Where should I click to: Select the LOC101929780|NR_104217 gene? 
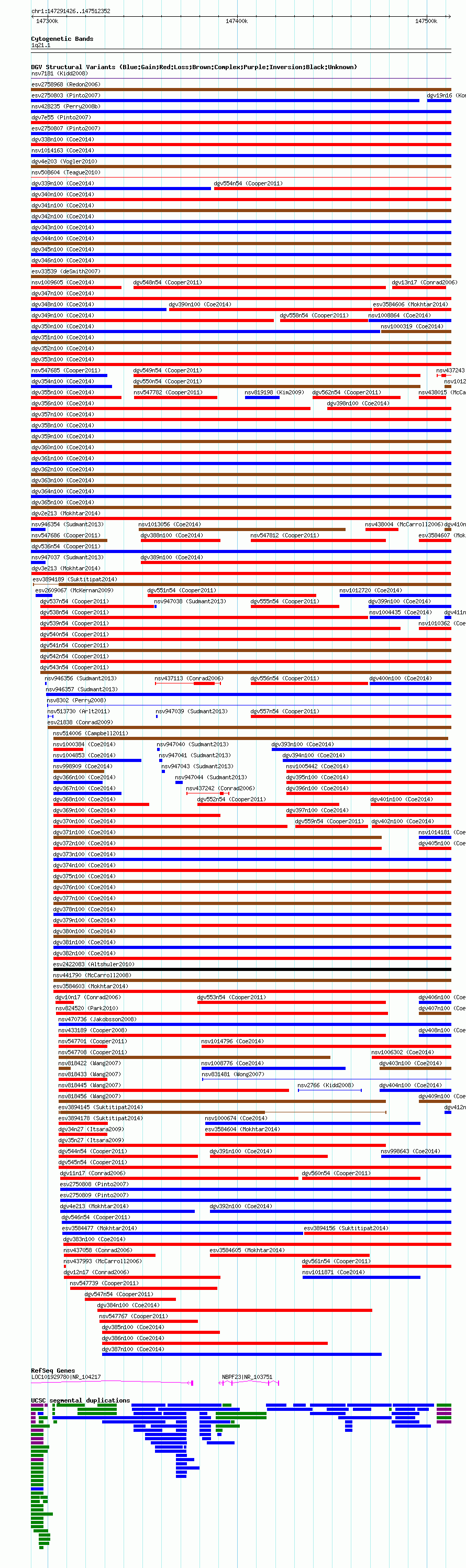point(66,1376)
